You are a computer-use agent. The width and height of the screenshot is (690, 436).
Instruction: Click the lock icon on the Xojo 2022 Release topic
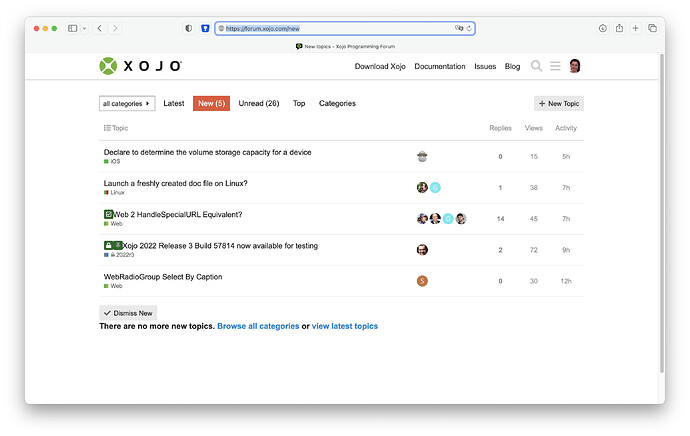click(108, 245)
